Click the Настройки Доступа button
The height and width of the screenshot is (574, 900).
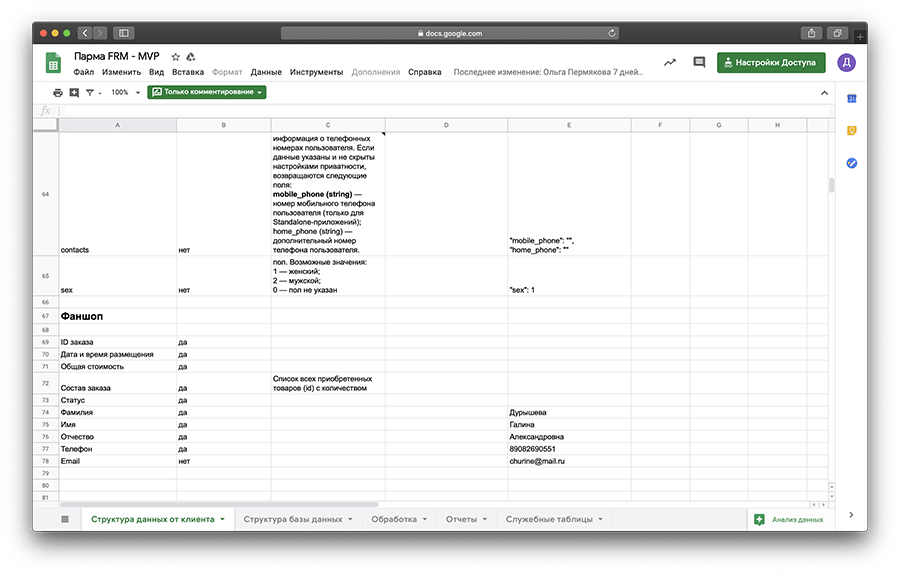tap(771, 63)
